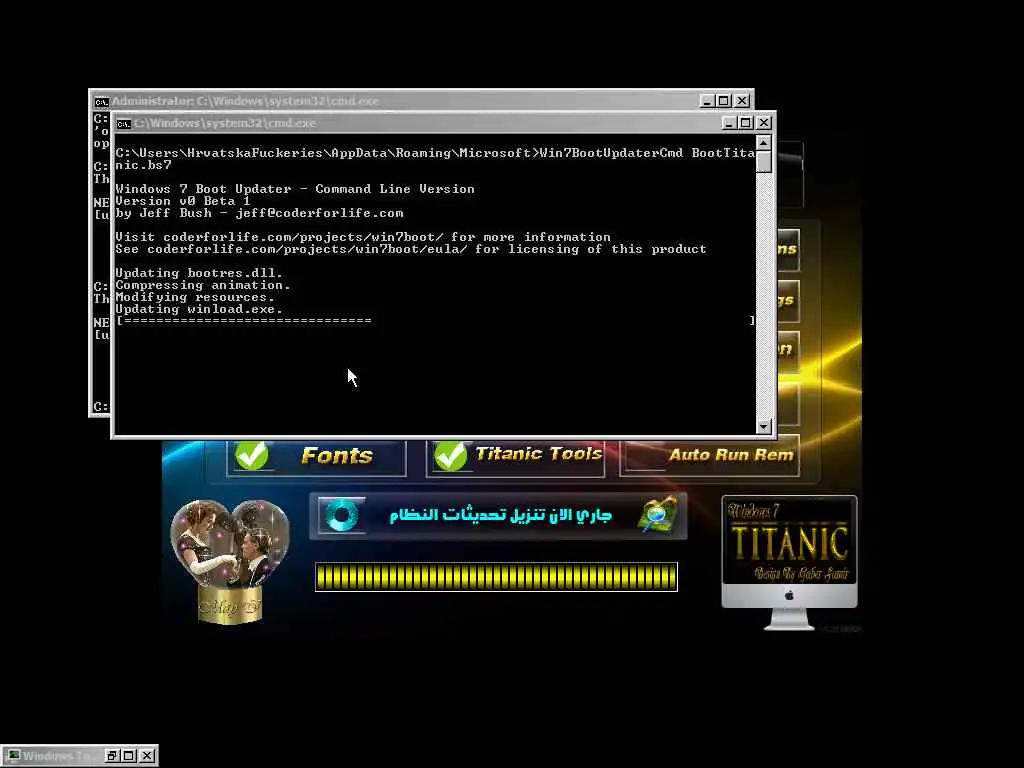Click the Arabic system update status text
The image size is (1024, 768).
(x=500, y=515)
